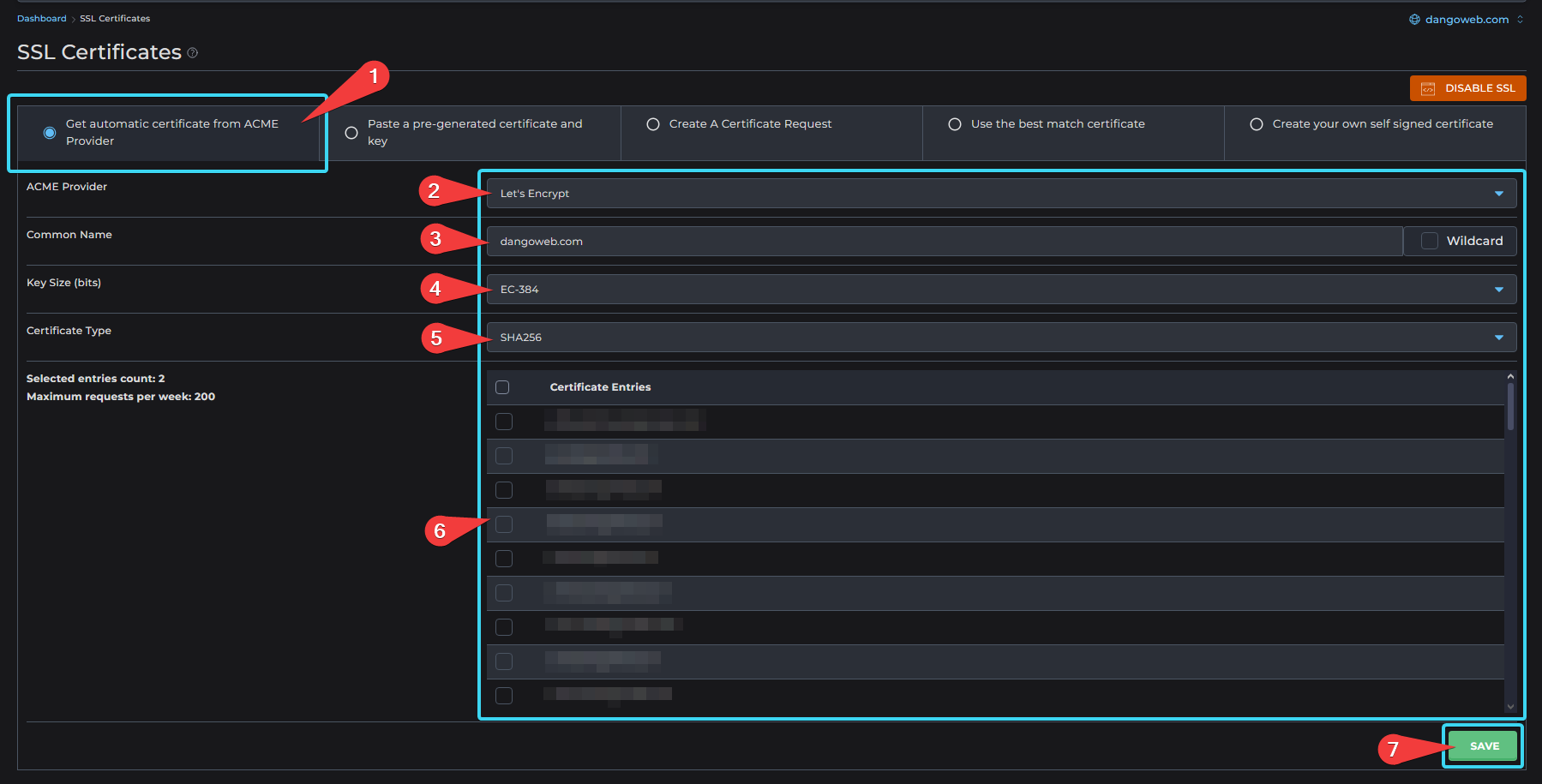Click the certificate entries scrollbar thumb
This screenshot has height=784, width=1542.
[1510, 407]
